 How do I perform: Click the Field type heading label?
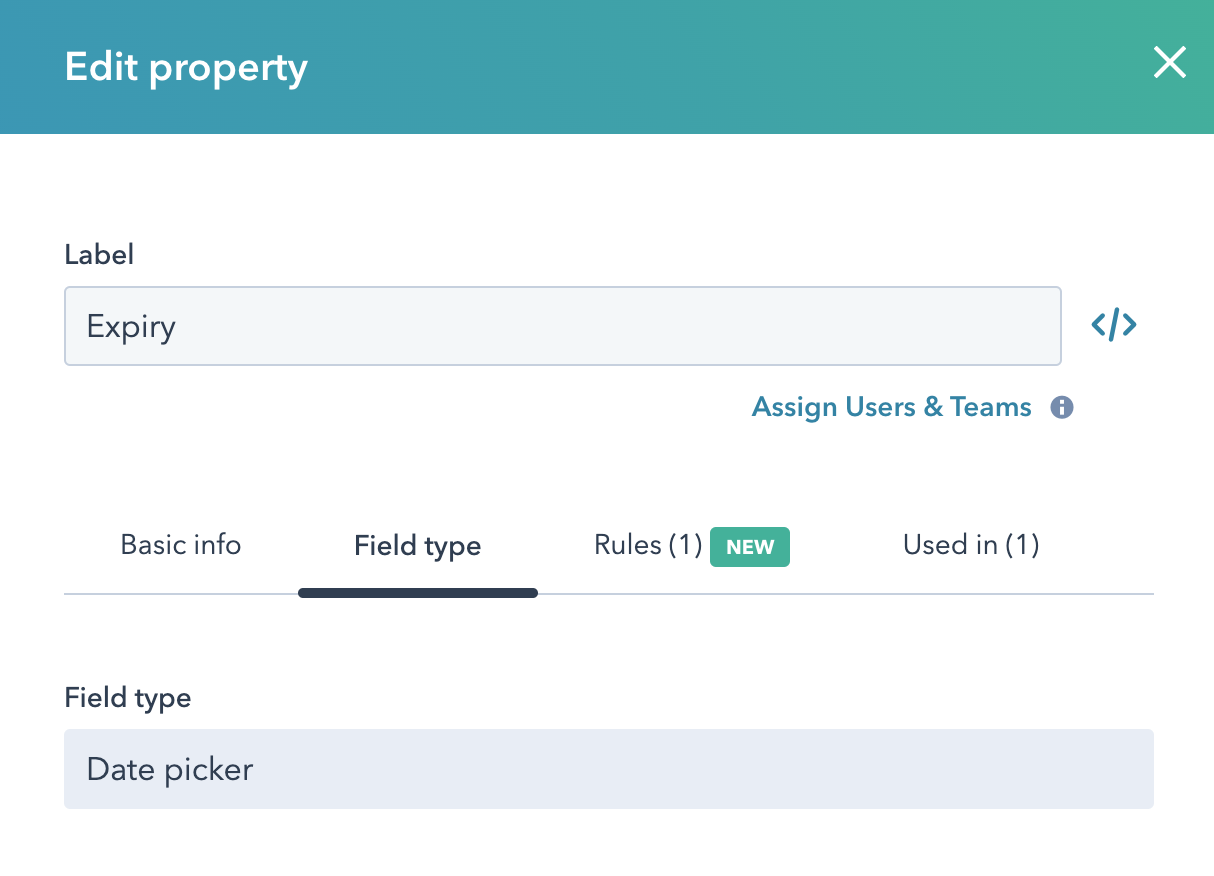127,697
